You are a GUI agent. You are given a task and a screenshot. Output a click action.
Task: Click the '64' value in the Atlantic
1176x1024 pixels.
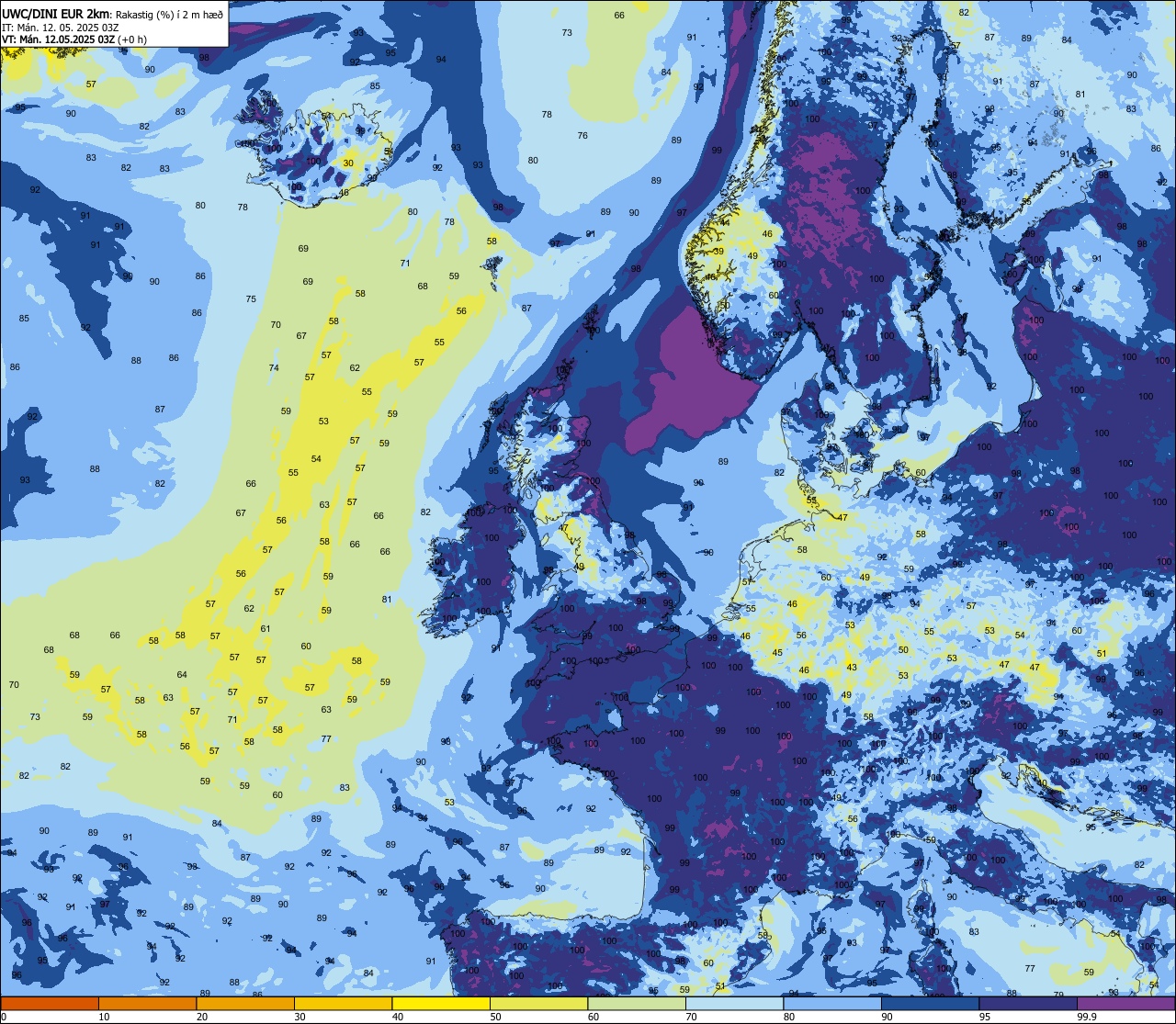[182, 675]
